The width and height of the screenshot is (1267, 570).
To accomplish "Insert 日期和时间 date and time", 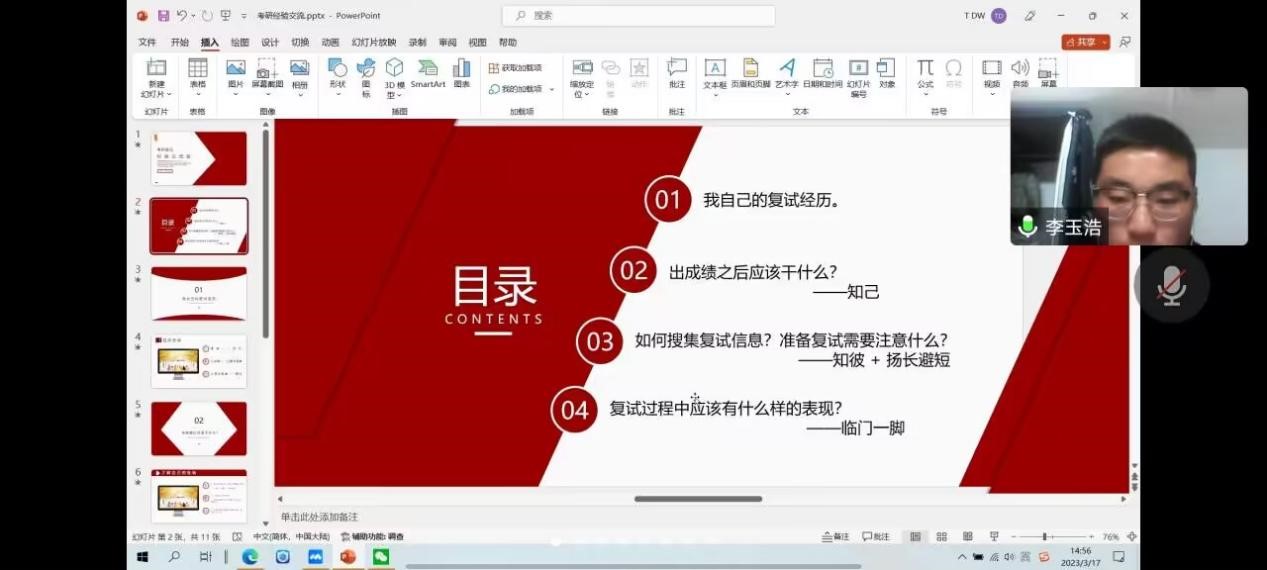I will point(822,73).
